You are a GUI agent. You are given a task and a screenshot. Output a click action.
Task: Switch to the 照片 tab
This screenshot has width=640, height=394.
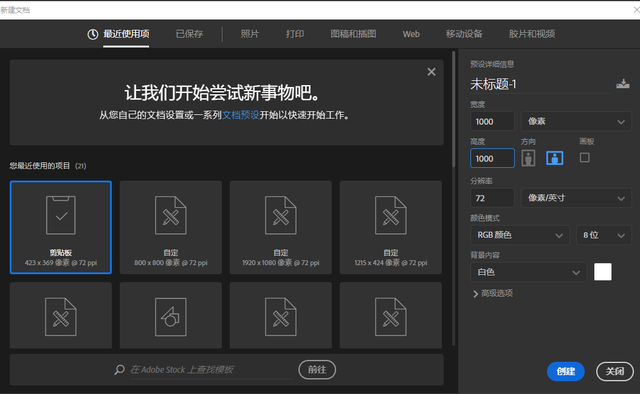[x=249, y=34]
